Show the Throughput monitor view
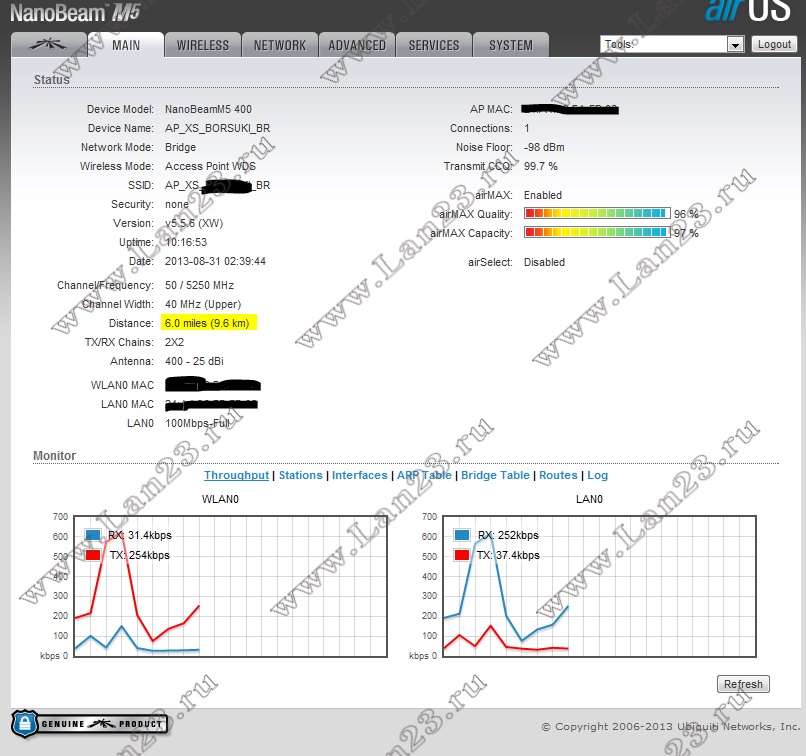This screenshot has width=806, height=756. [x=236, y=475]
